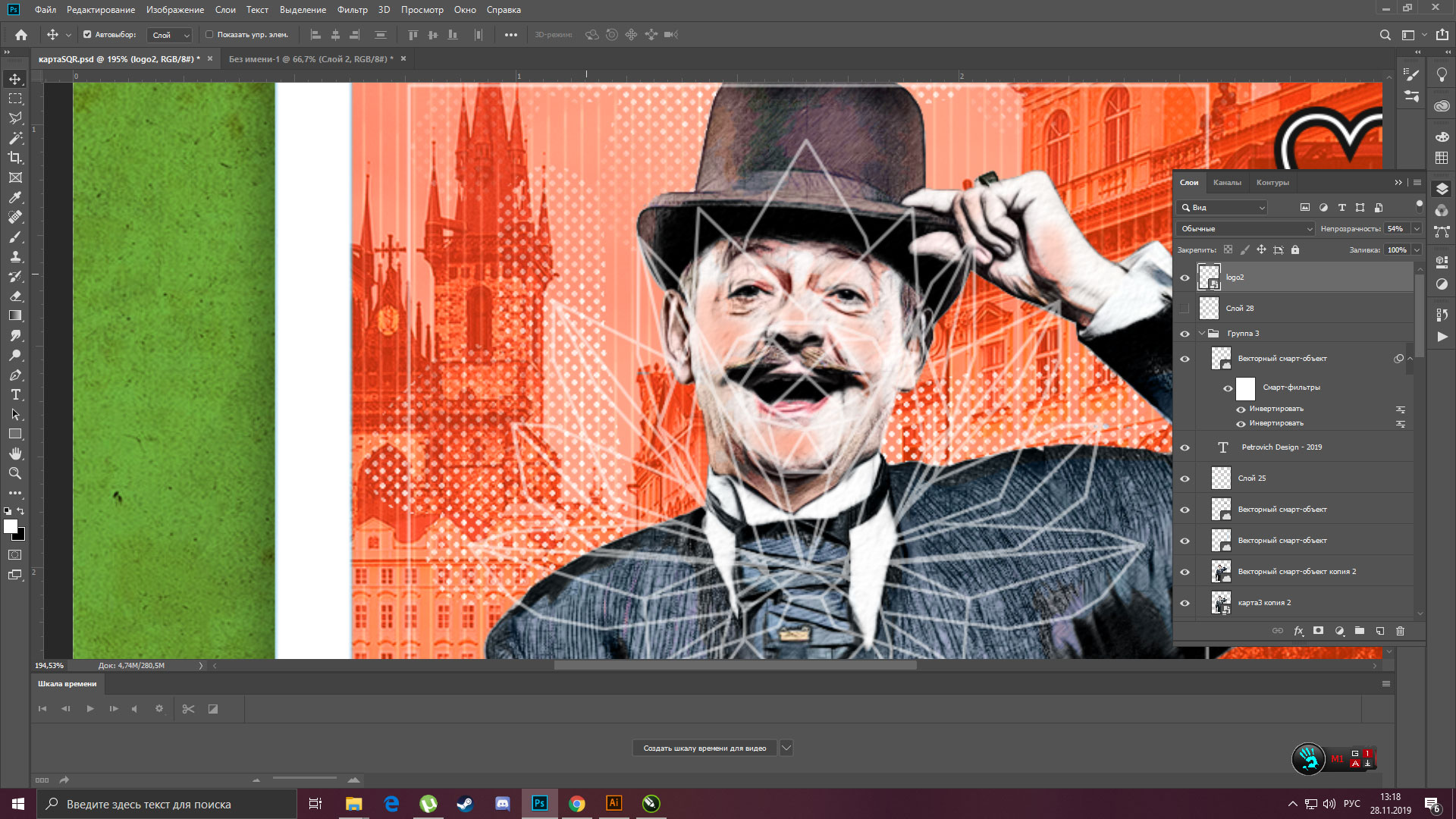
Task: Select the Horizontal Type tool
Action: (x=15, y=395)
